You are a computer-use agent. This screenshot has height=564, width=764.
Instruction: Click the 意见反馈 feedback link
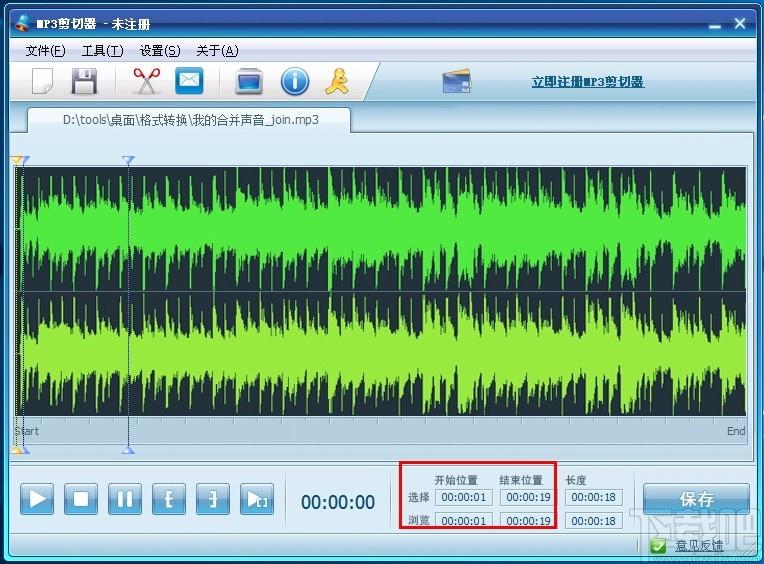pos(699,546)
